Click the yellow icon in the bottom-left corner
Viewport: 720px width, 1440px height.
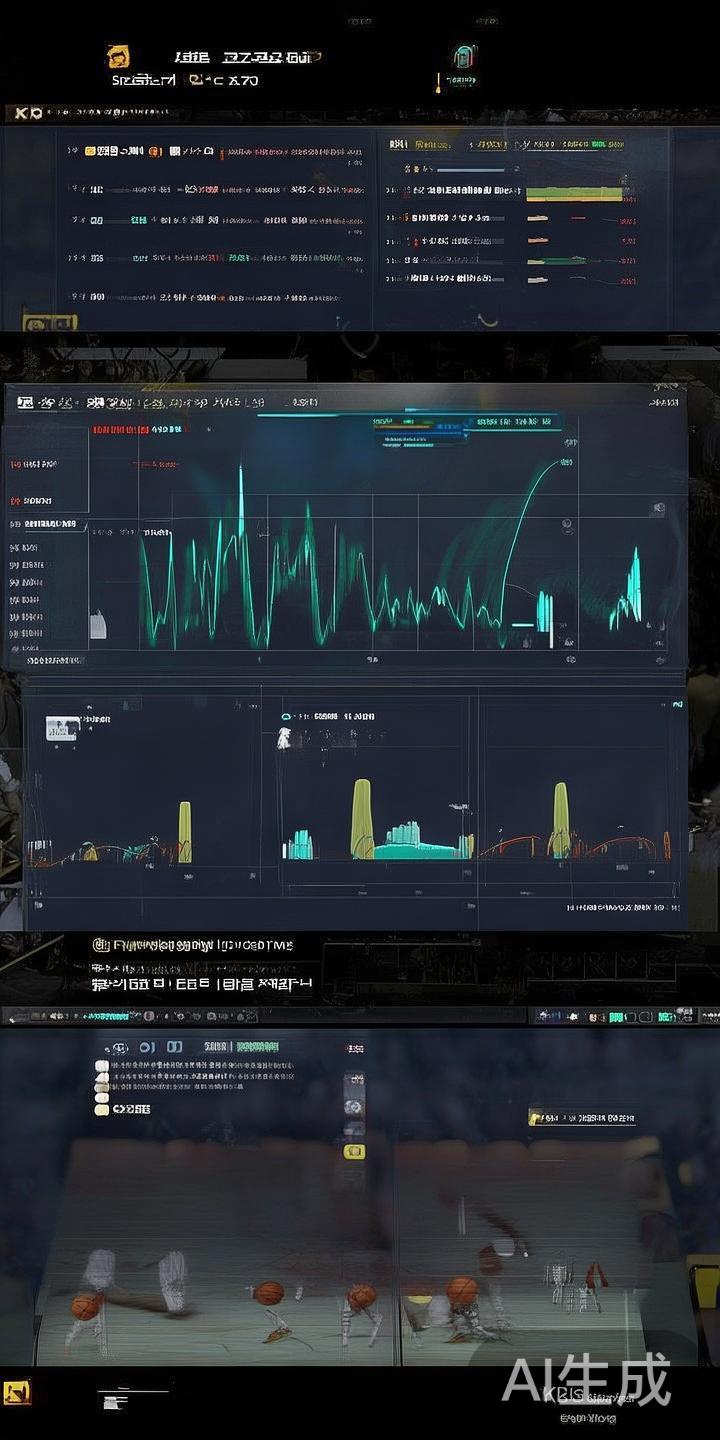[x=17, y=1391]
